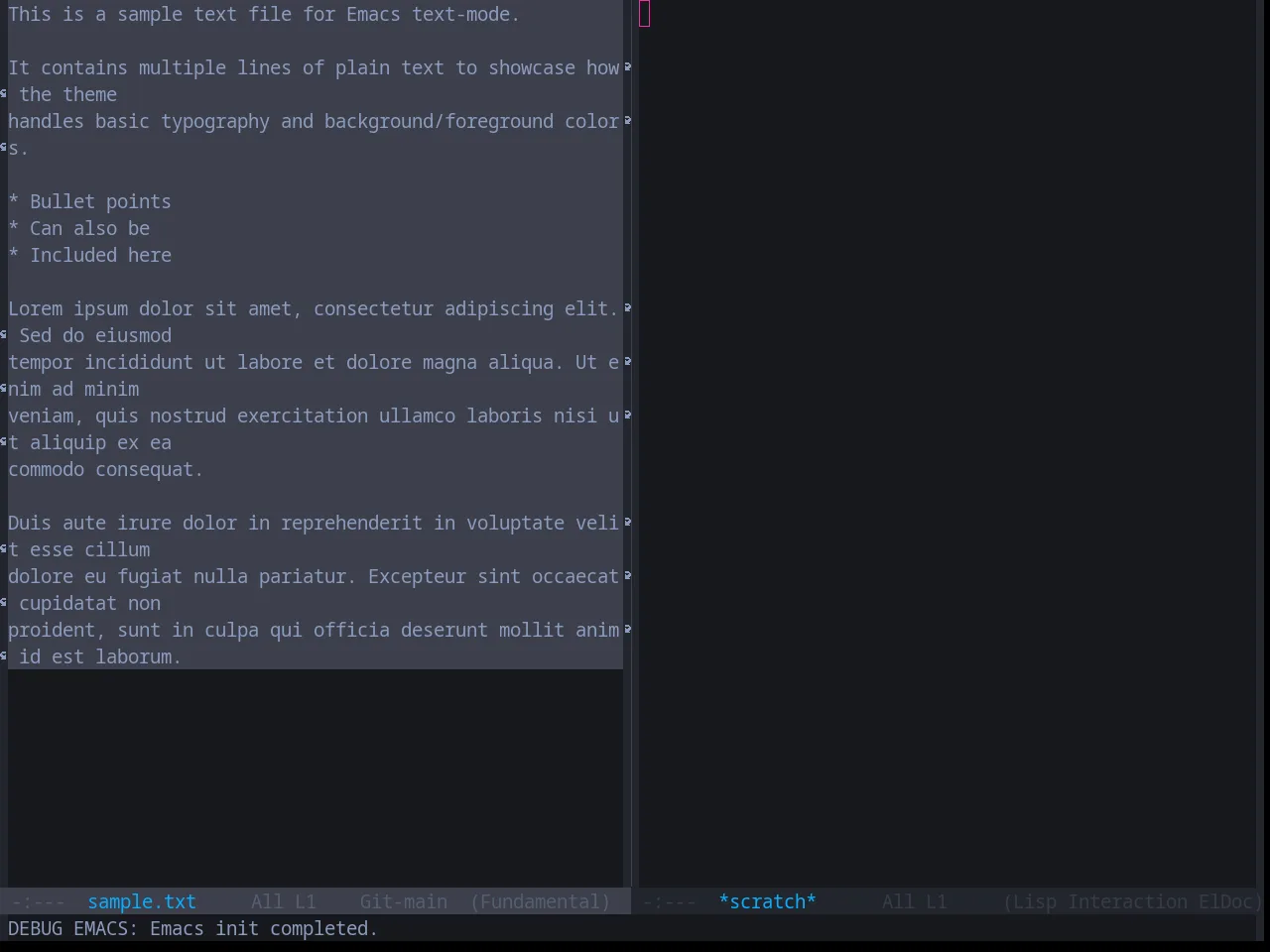Click the -:--- status flags beside *scratch*
The image size is (1270, 952).
670,901
